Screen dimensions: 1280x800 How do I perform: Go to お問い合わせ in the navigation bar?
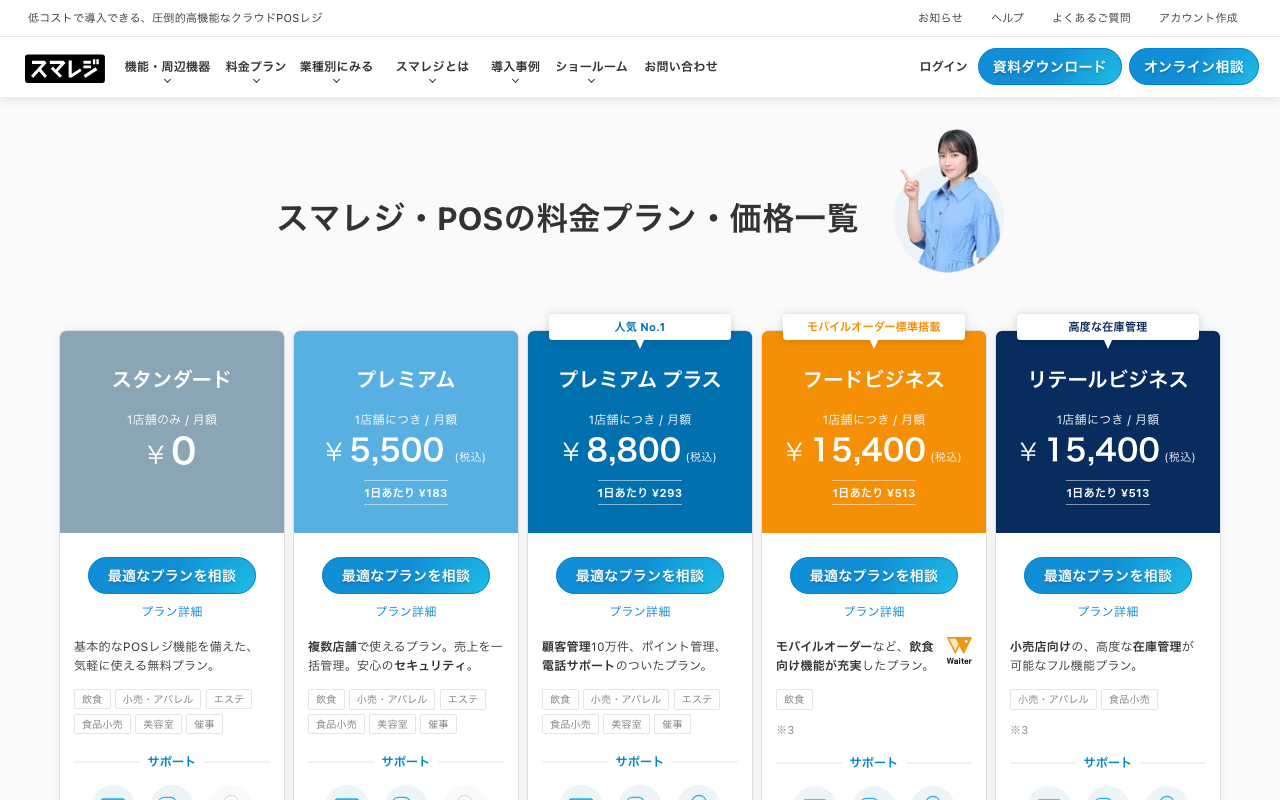[x=681, y=67]
